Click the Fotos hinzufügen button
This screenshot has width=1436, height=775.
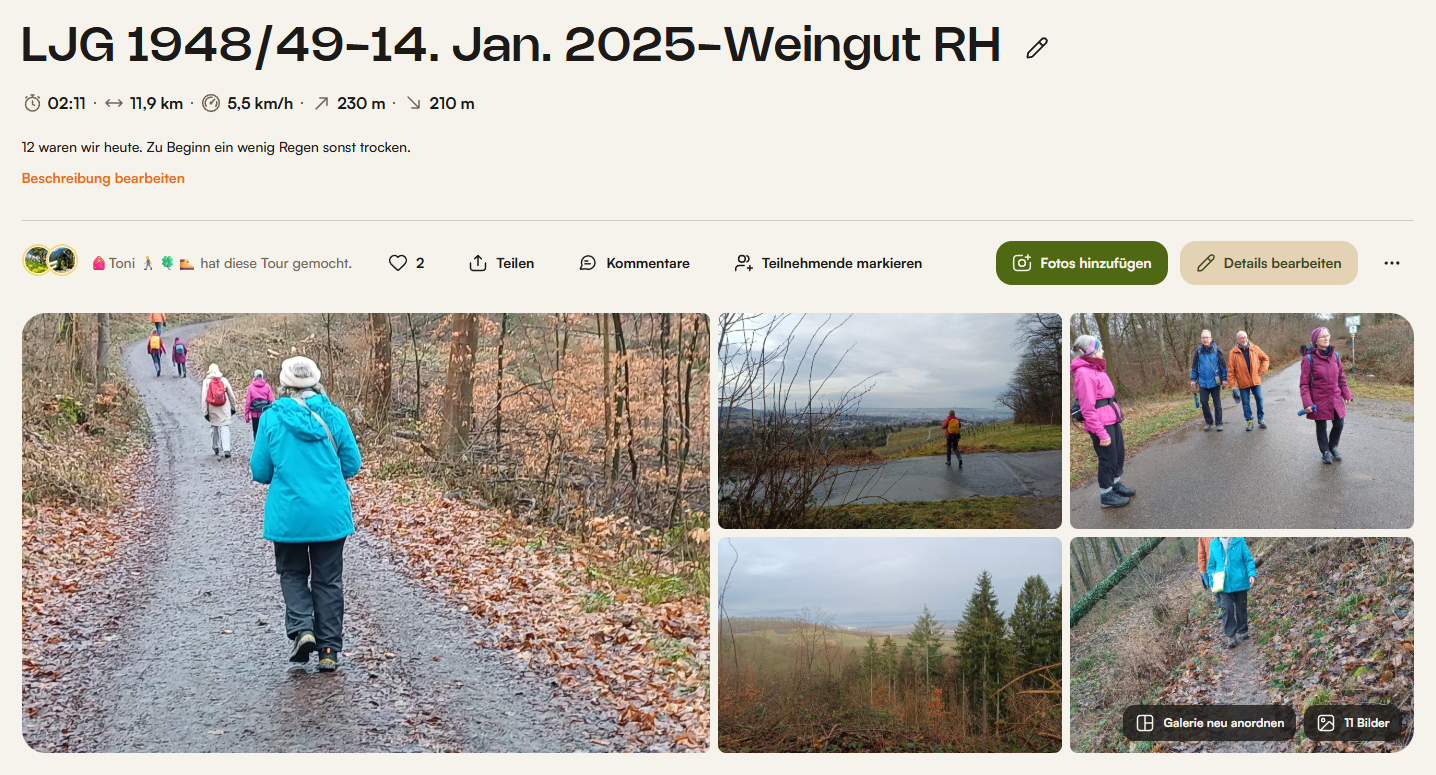coord(1081,263)
